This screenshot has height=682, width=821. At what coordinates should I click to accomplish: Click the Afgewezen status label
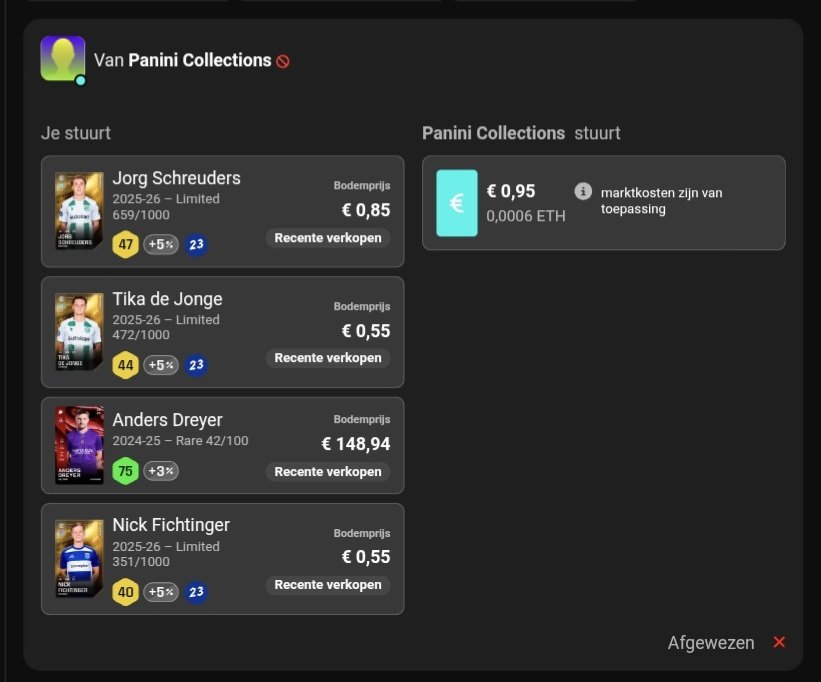tap(711, 643)
